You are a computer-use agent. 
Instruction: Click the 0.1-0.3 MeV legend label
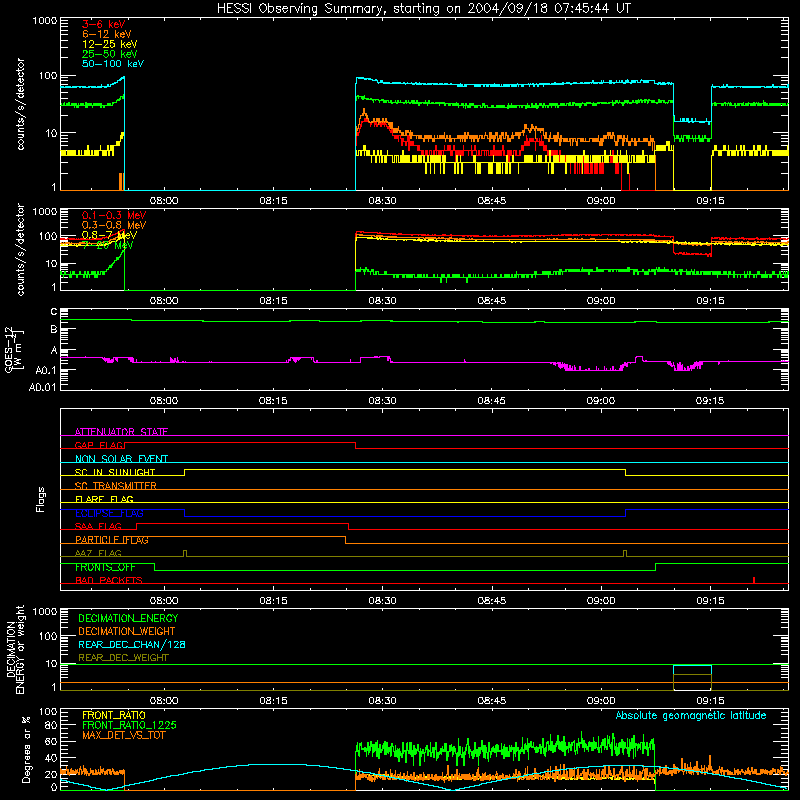point(114,215)
